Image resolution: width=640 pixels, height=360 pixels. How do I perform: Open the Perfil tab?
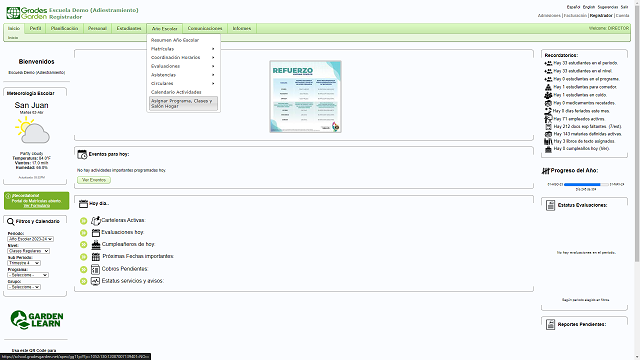point(36,29)
